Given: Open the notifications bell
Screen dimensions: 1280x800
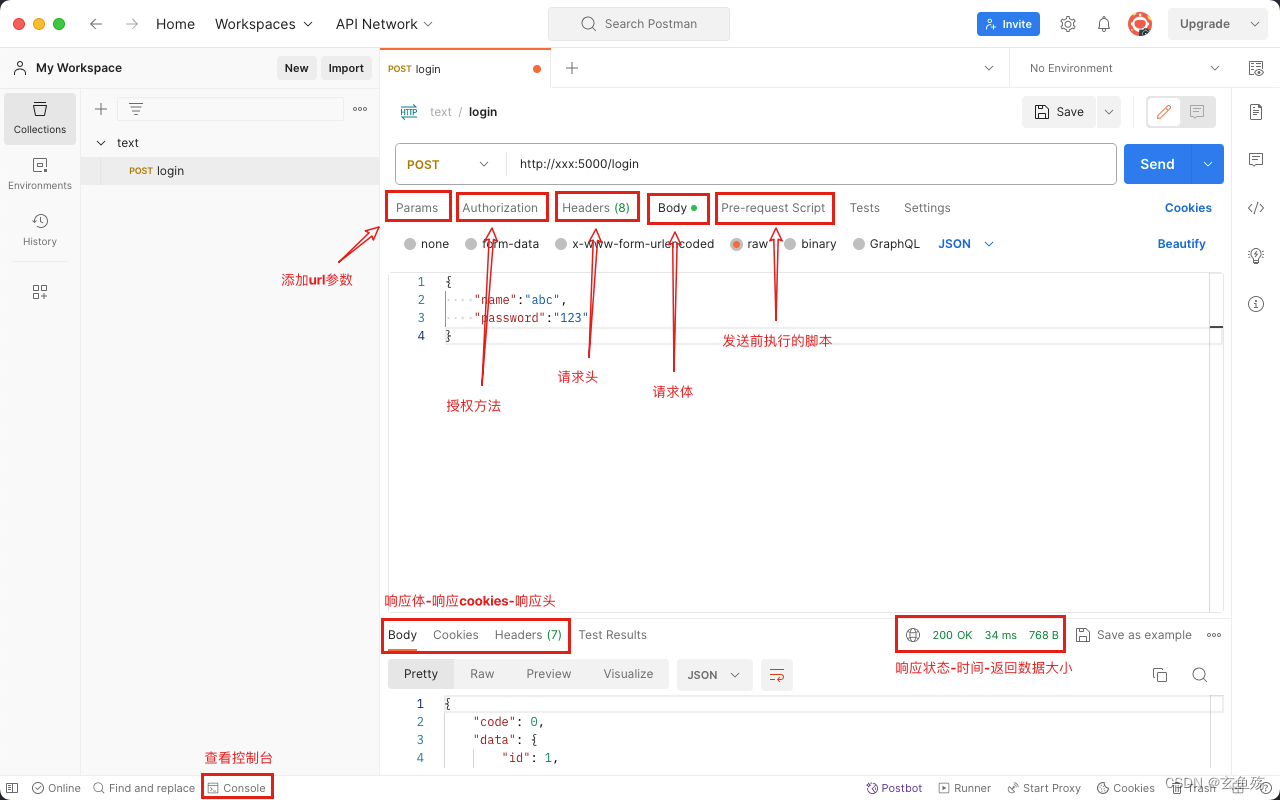Looking at the screenshot, I should pos(1104,24).
